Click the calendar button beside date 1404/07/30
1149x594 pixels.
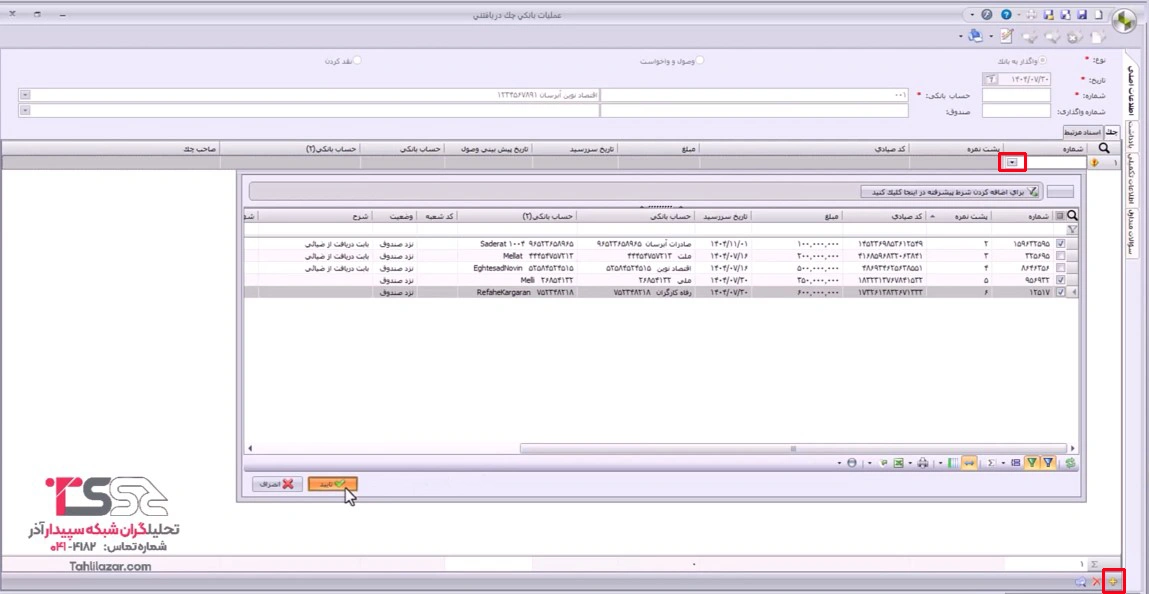[x=990, y=79]
